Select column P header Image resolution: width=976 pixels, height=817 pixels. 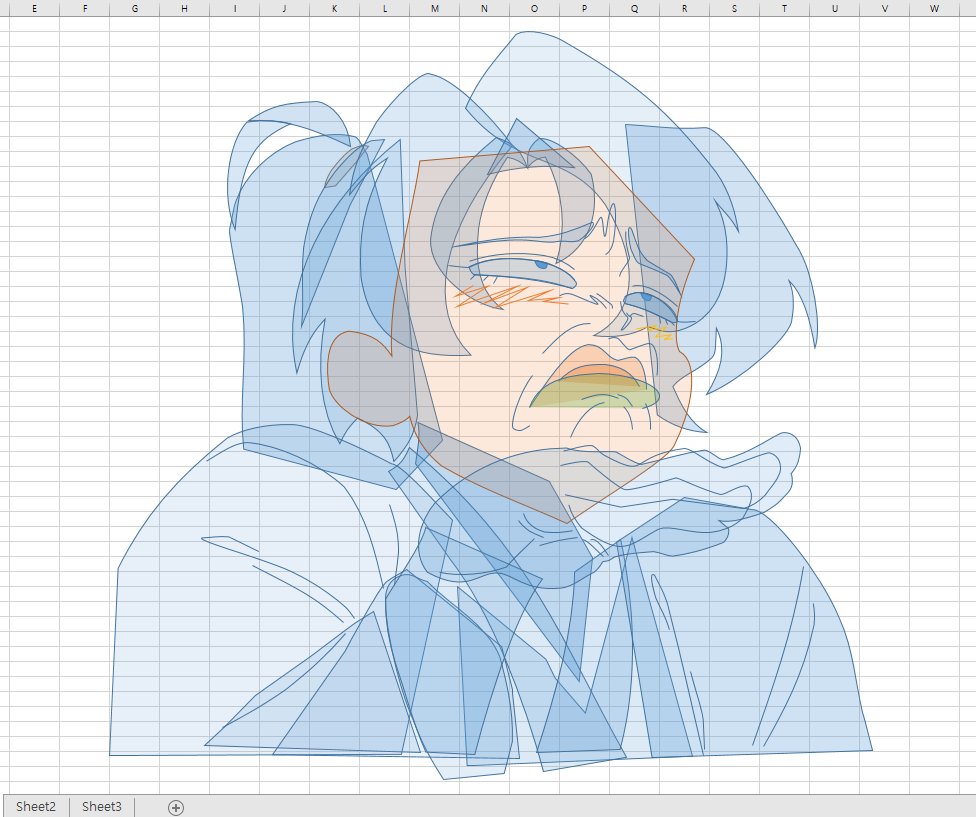tap(584, 8)
